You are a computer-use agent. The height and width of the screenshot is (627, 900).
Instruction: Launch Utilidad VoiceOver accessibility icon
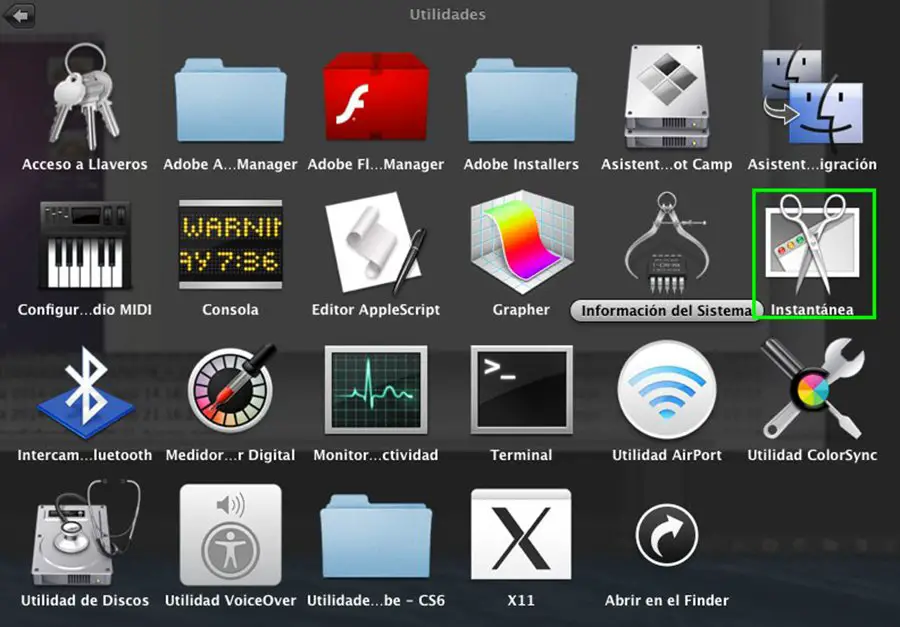[x=230, y=535]
